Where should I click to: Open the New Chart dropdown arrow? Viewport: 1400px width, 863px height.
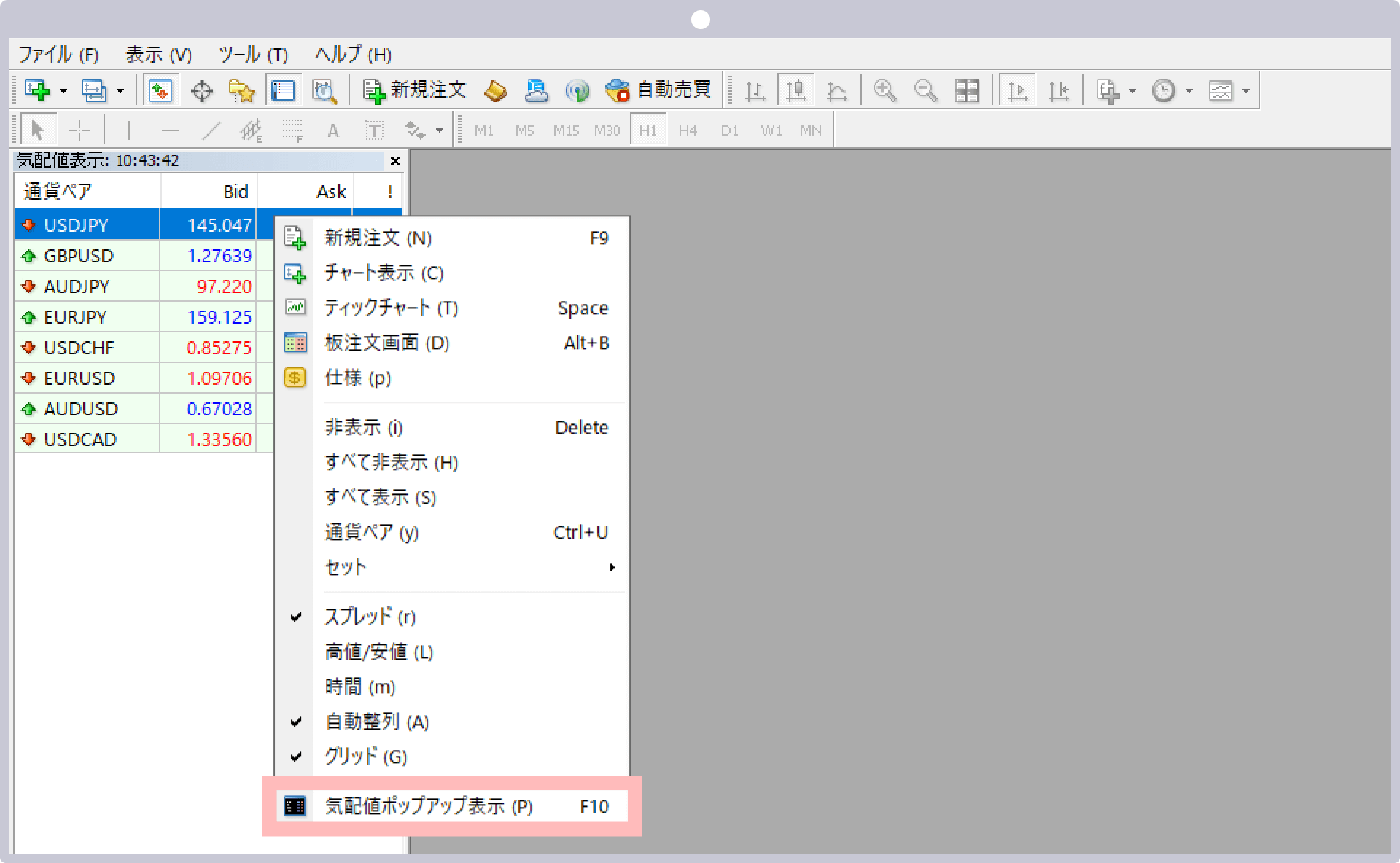pos(63,91)
